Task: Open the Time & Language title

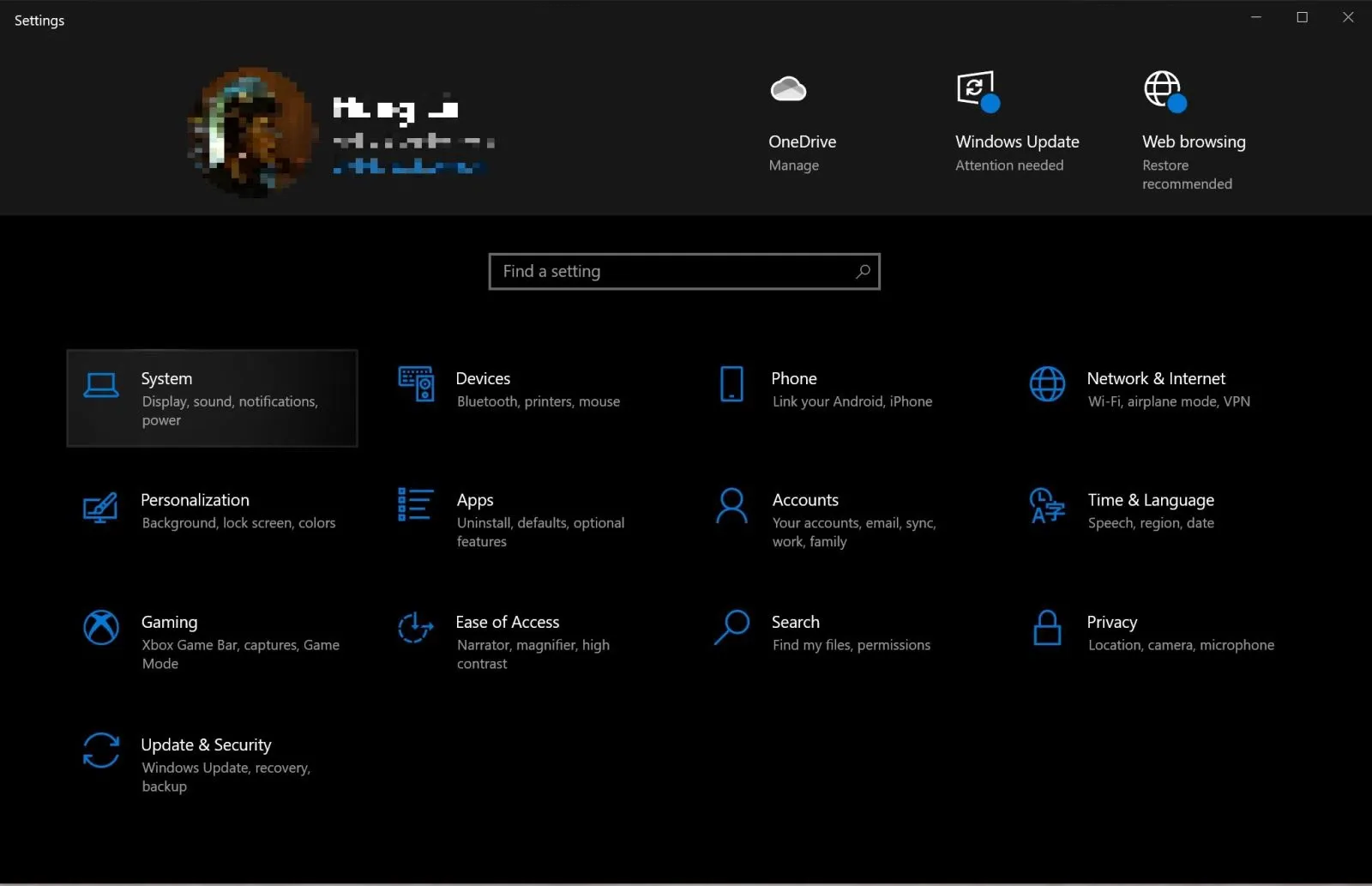Action: [x=1151, y=500]
